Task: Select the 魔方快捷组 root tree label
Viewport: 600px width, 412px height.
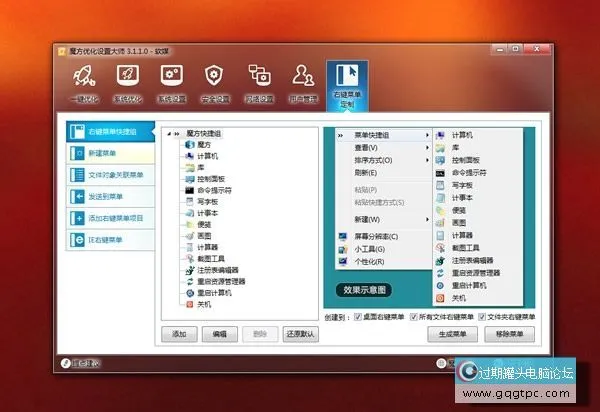Action: coord(204,134)
